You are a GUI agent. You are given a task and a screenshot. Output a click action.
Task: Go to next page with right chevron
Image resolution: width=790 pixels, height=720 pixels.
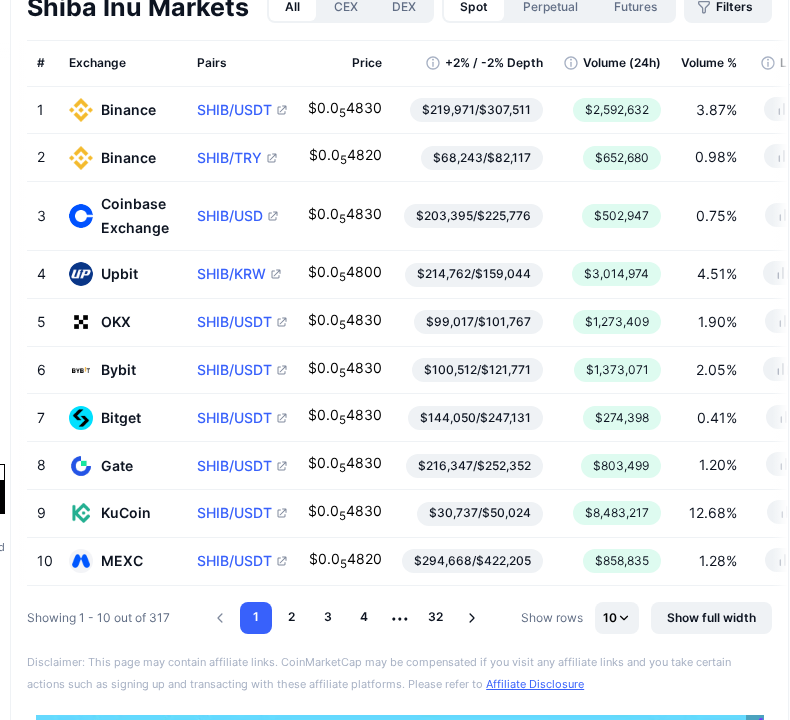point(472,618)
